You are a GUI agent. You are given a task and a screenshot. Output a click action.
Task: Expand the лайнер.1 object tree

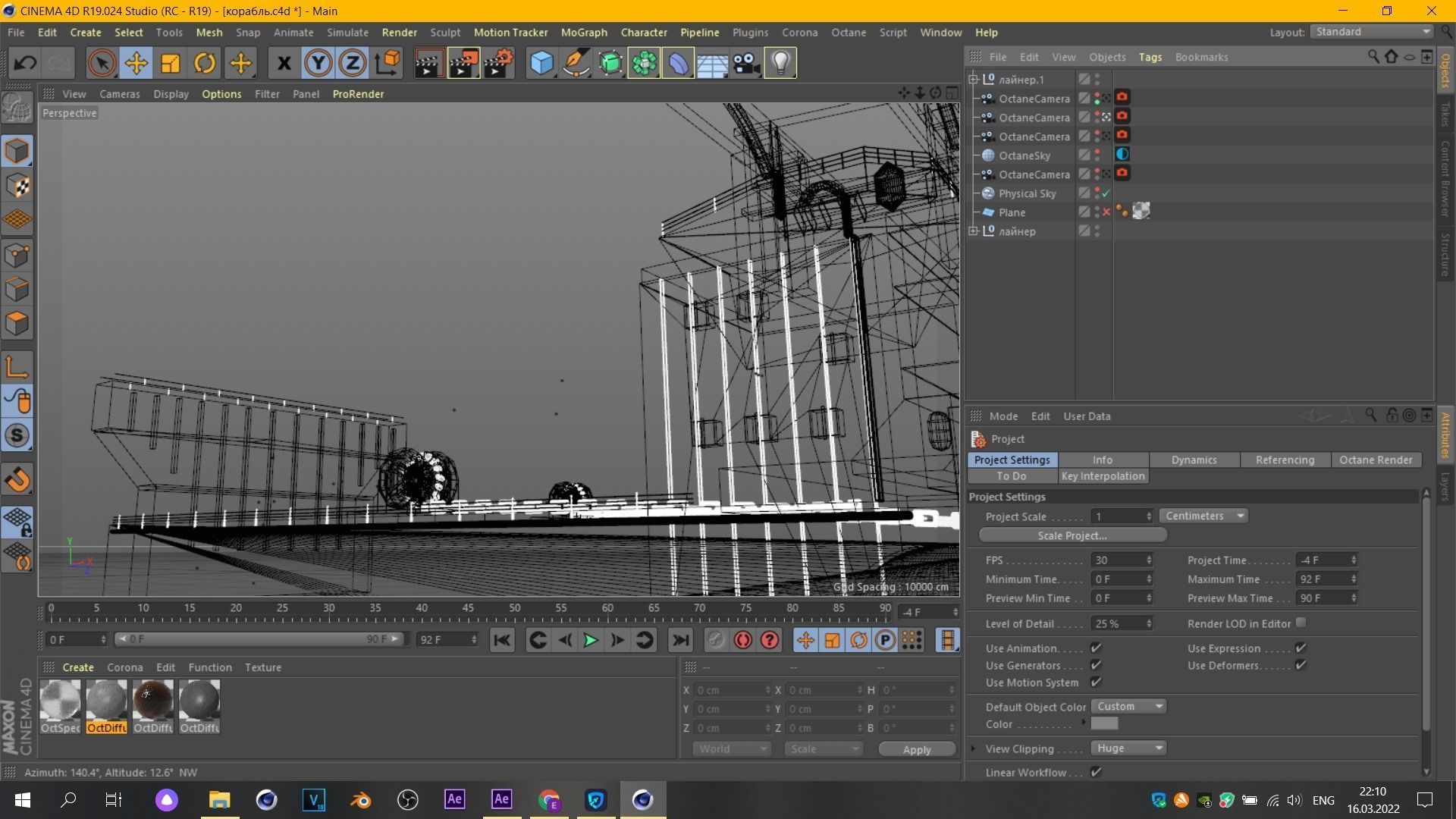click(974, 79)
